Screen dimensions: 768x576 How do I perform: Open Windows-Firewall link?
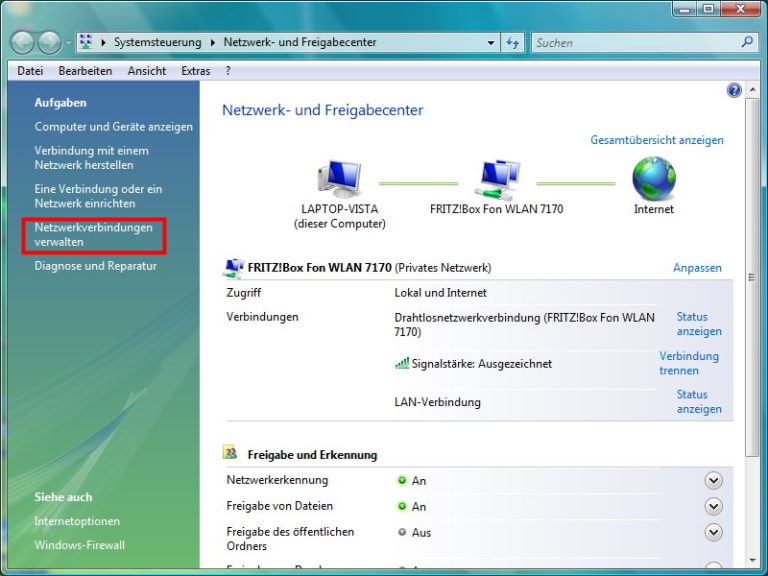point(79,545)
